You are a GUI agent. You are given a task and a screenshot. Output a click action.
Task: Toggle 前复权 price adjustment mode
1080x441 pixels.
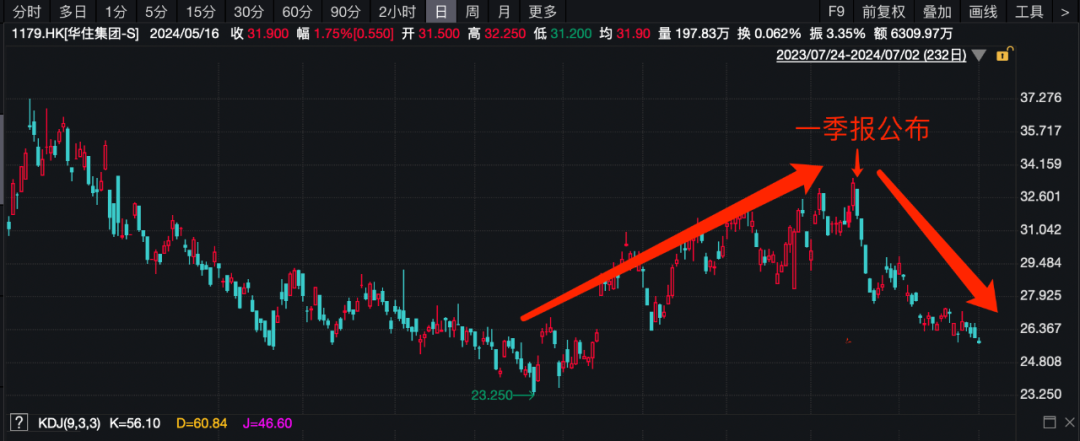point(884,12)
